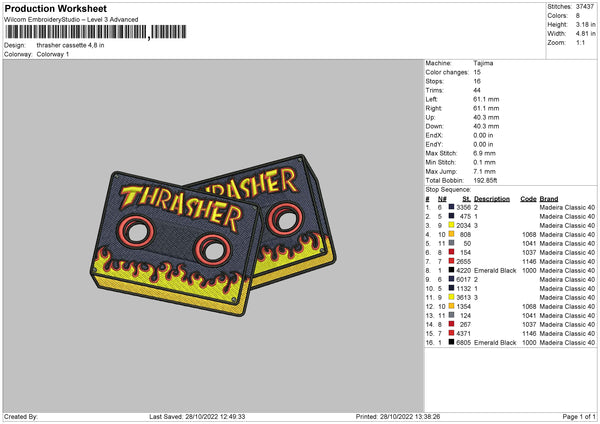
Task: Click the "St." column header
Action: click(x=466, y=199)
